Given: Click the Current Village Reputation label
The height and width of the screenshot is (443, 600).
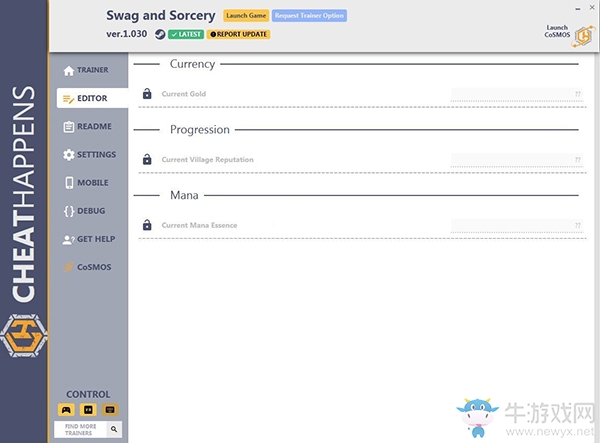Looking at the screenshot, I should tap(207, 160).
